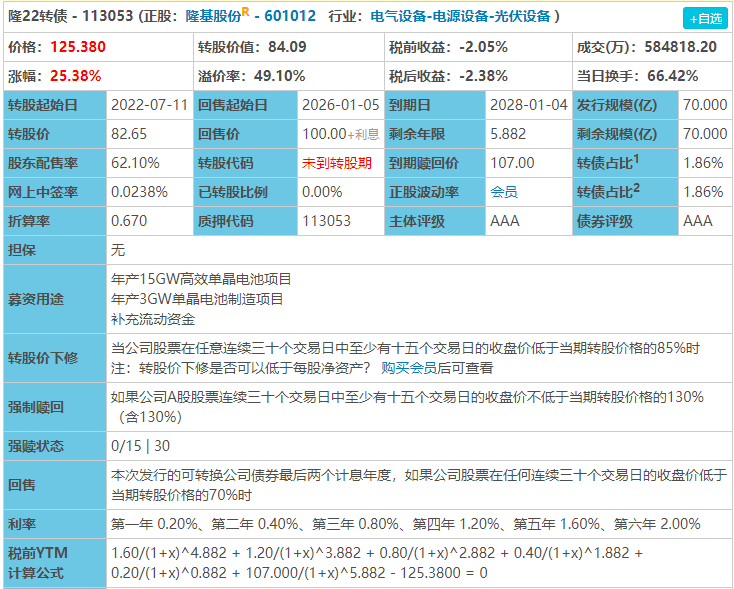The height and width of the screenshot is (589, 734).
Task: Click the R marker beside 隆基股份
Action: [x=246, y=12]
